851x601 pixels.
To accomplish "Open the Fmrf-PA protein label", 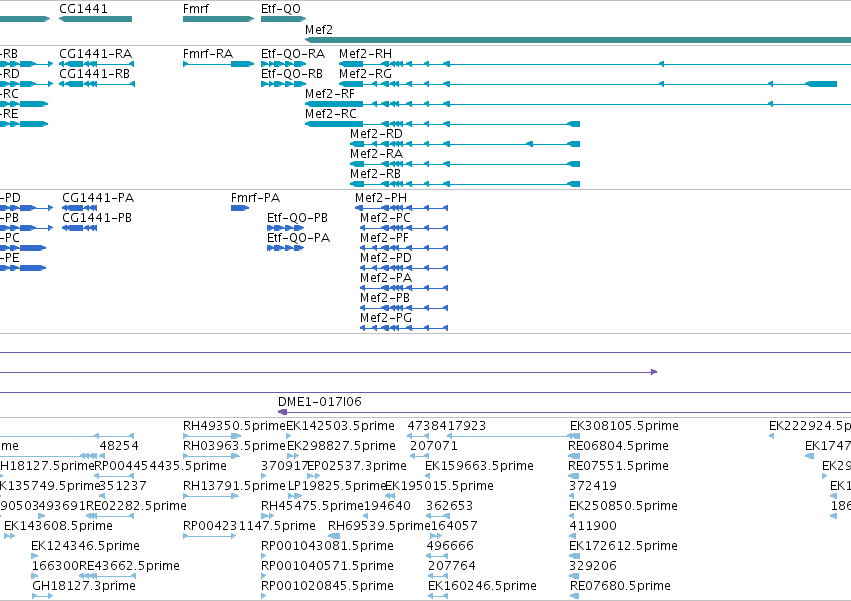I will click(256, 198).
